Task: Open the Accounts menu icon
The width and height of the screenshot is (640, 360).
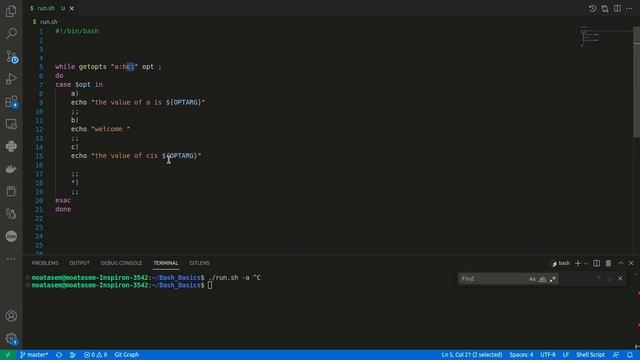Action: click(x=11, y=316)
